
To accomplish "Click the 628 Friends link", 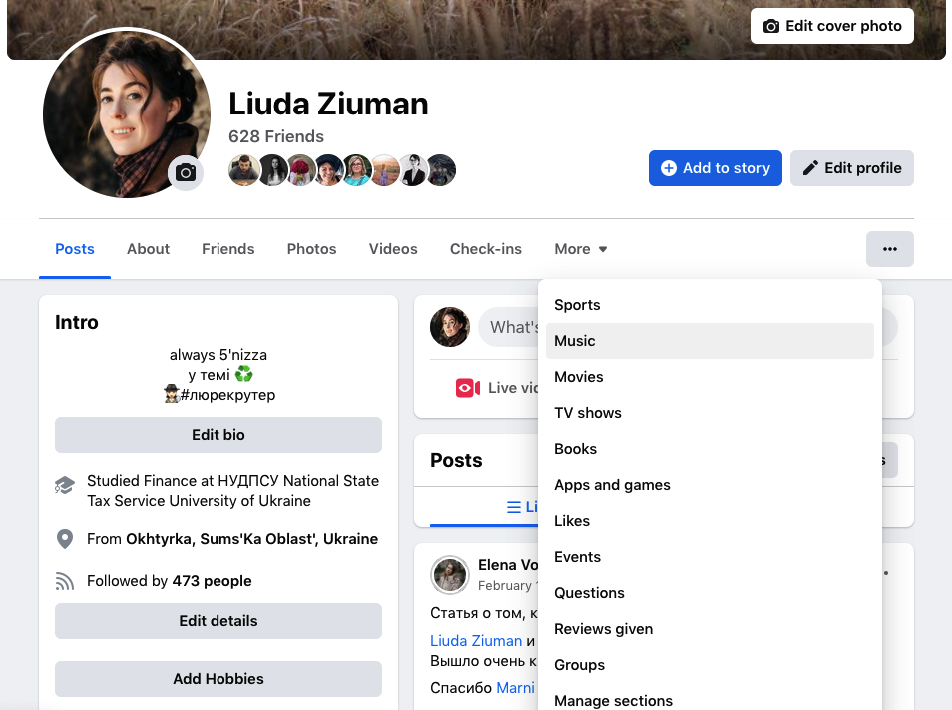I will pos(276,136).
